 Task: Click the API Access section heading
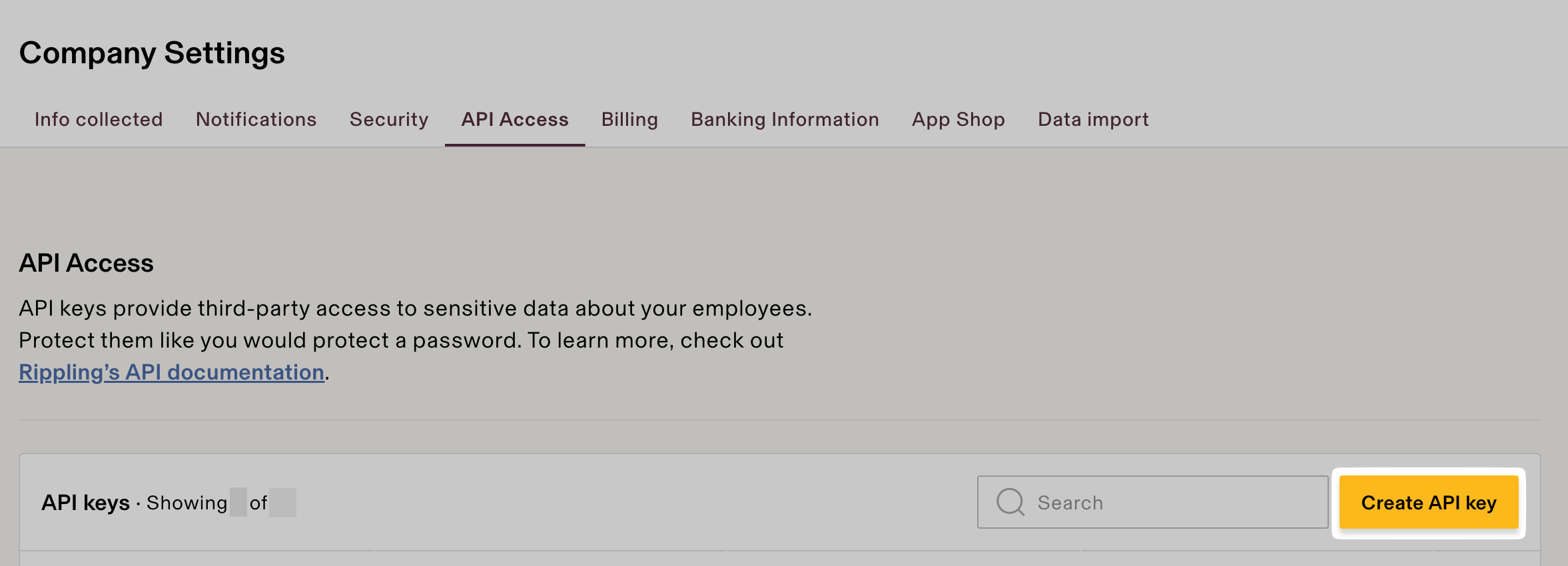tap(86, 263)
